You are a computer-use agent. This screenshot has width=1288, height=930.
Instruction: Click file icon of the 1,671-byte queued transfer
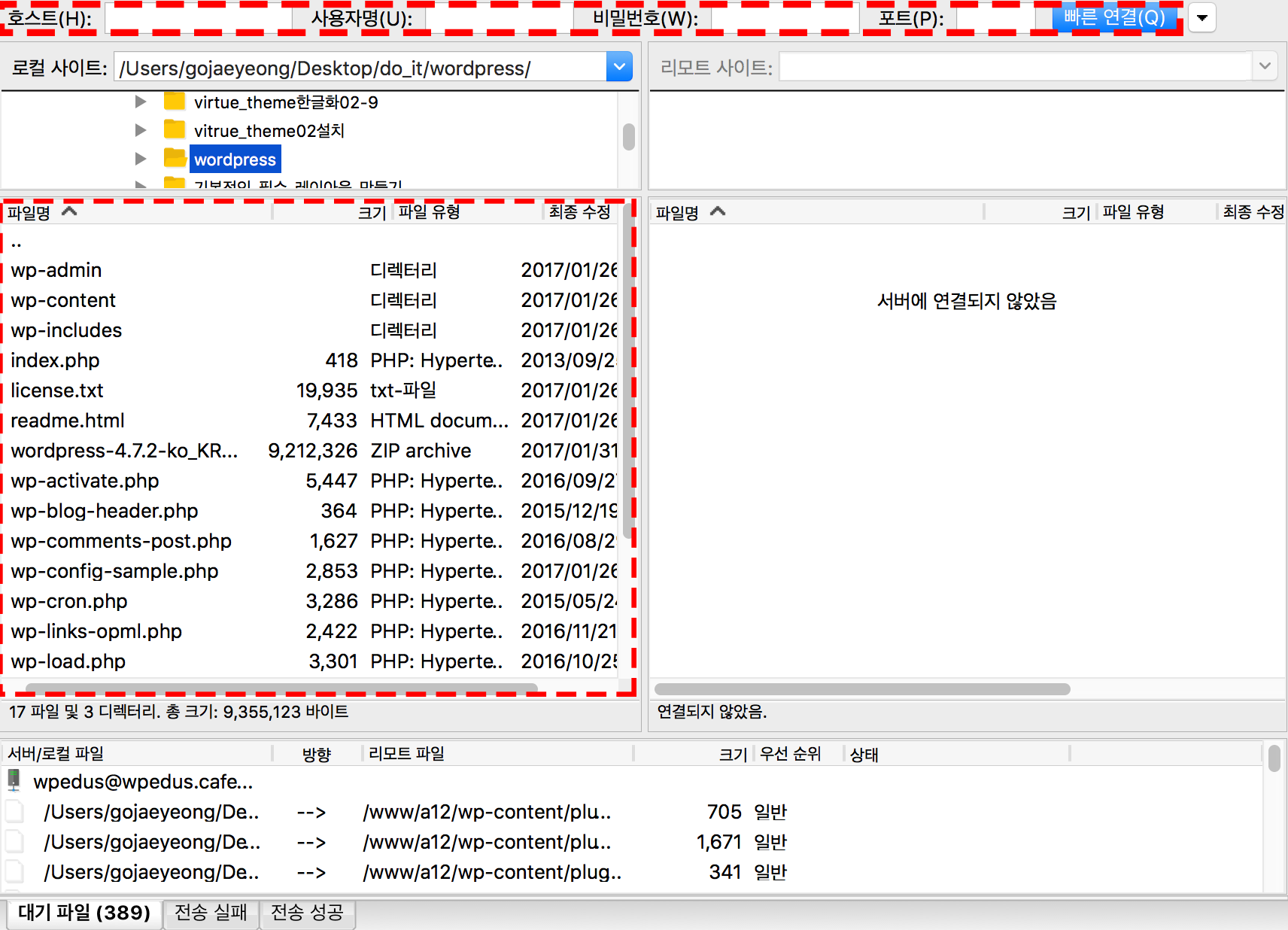click(x=14, y=842)
